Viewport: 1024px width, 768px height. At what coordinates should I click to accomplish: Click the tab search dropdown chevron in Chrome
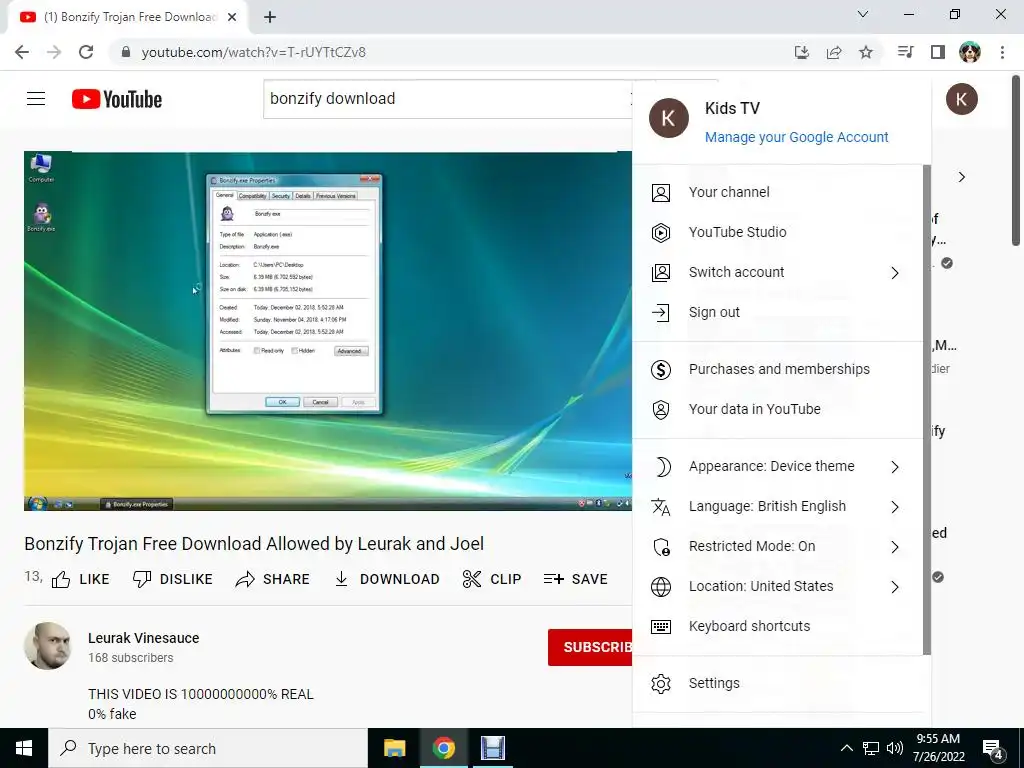coord(863,14)
